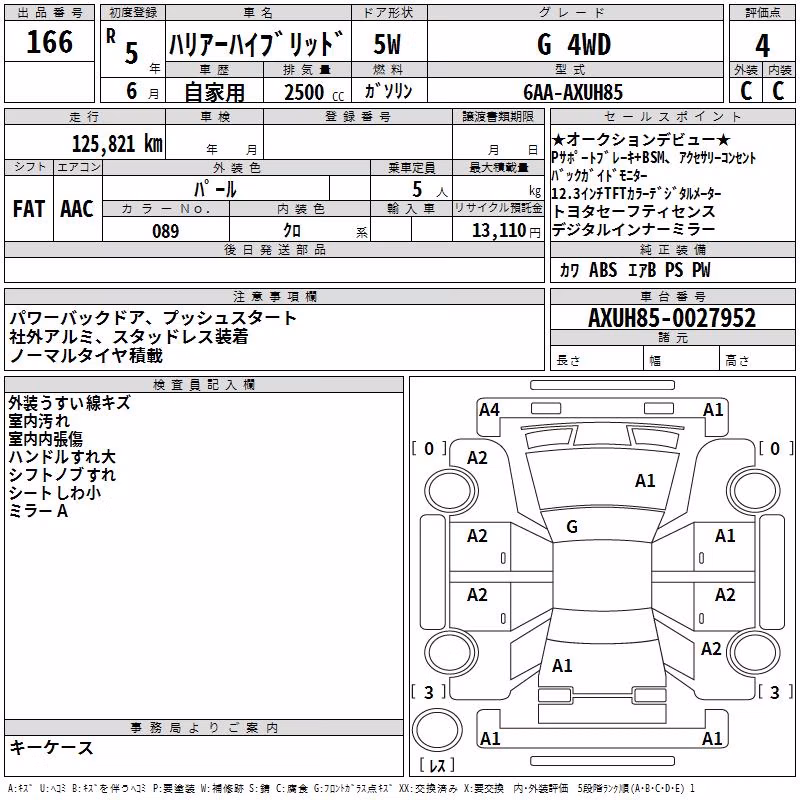
Task: Click the color number 089
Action: click(166, 231)
